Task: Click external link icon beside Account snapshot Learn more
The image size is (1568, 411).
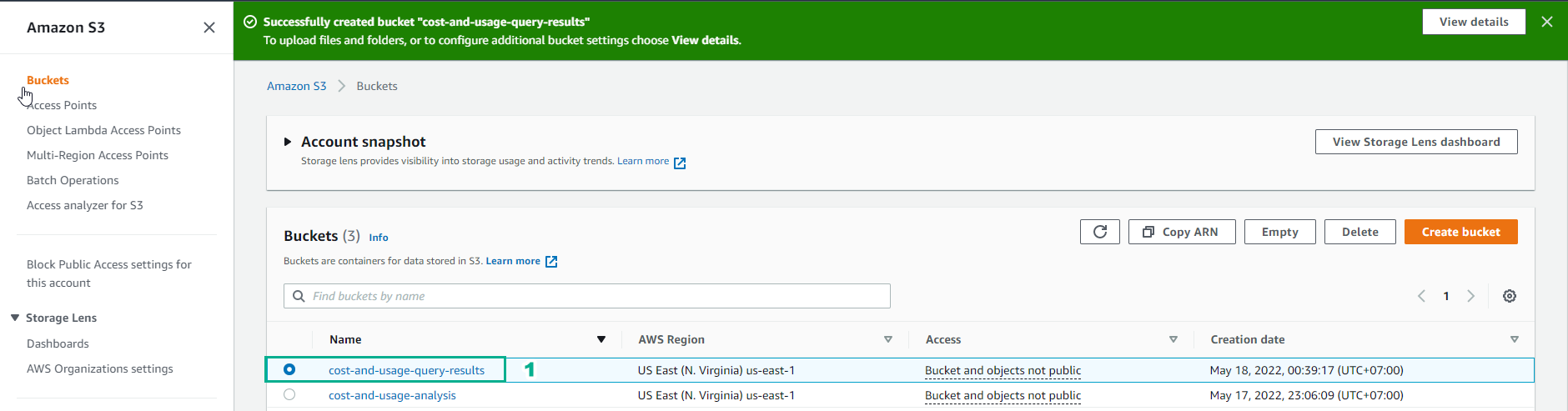Action: (x=680, y=163)
